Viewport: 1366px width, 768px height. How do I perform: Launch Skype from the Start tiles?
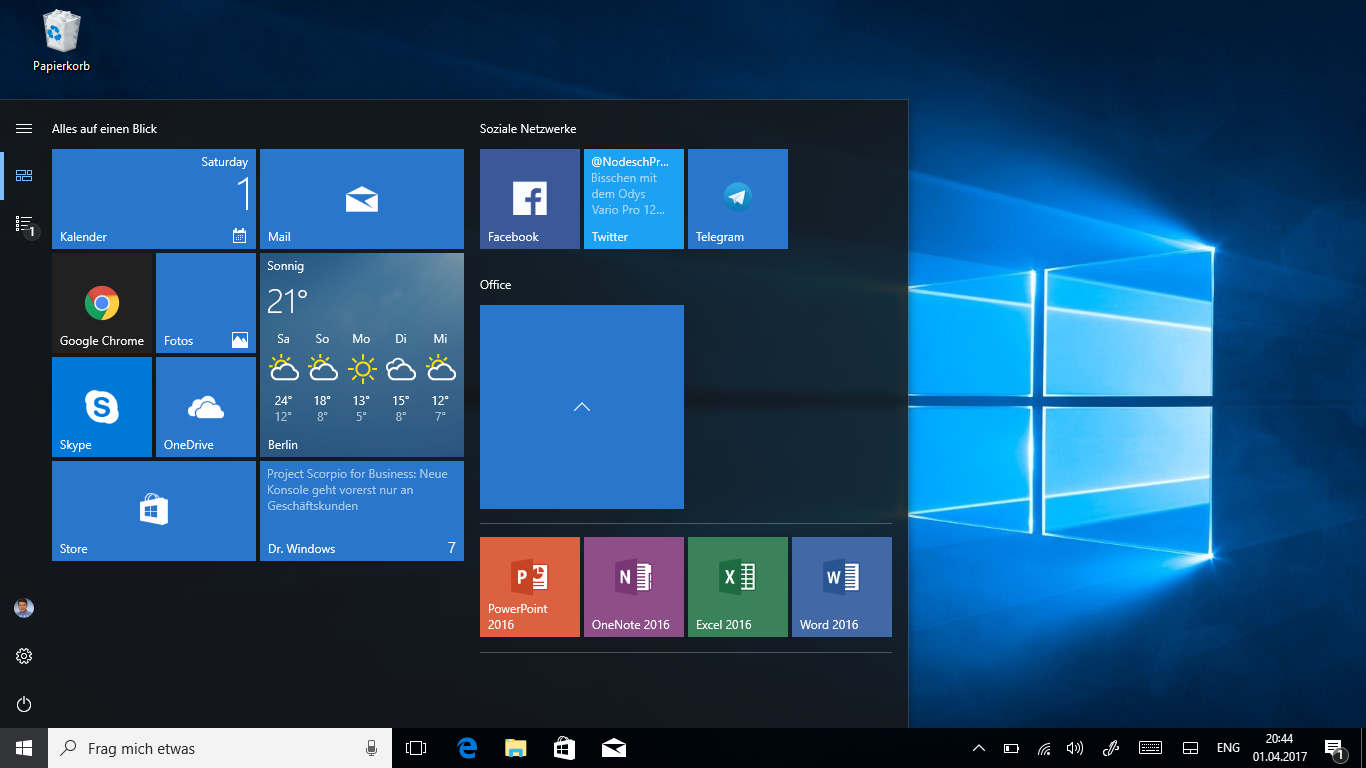point(102,407)
